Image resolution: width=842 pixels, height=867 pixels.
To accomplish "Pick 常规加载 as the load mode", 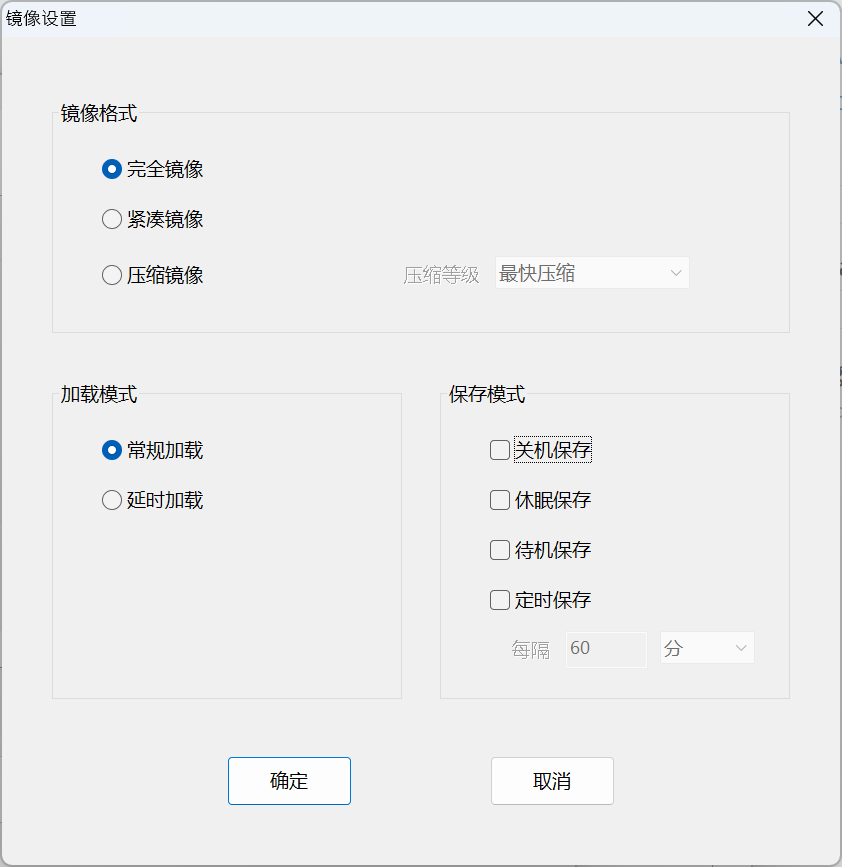I will [x=112, y=450].
